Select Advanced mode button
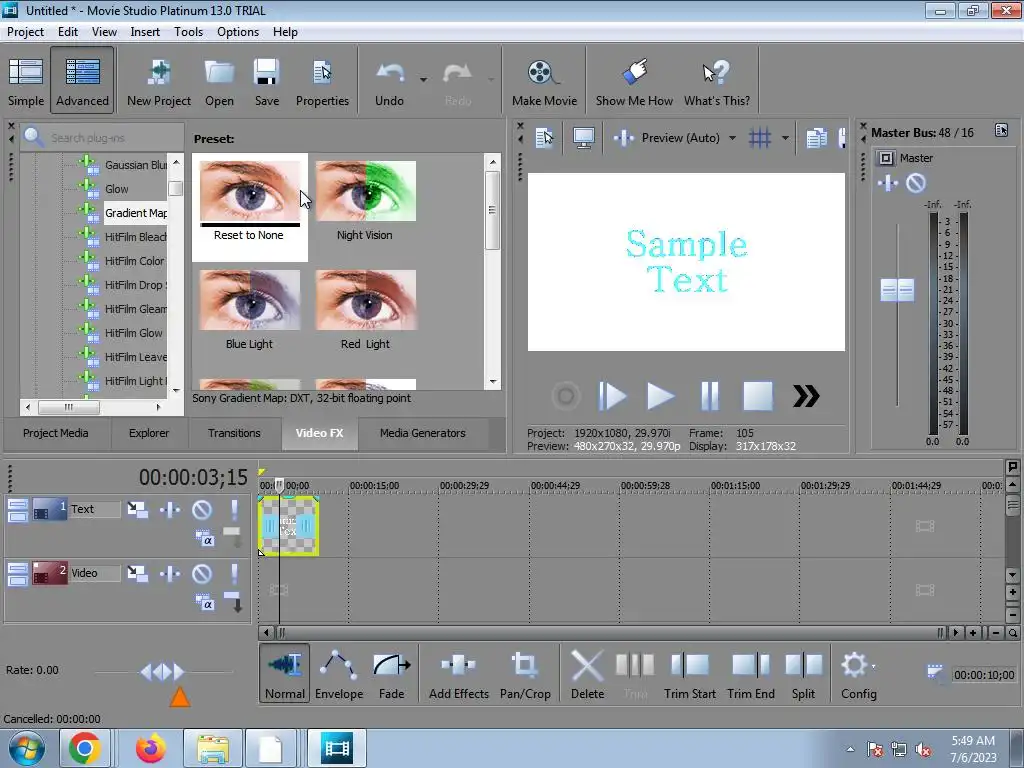The image size is (1024, 768). point(82,82)
